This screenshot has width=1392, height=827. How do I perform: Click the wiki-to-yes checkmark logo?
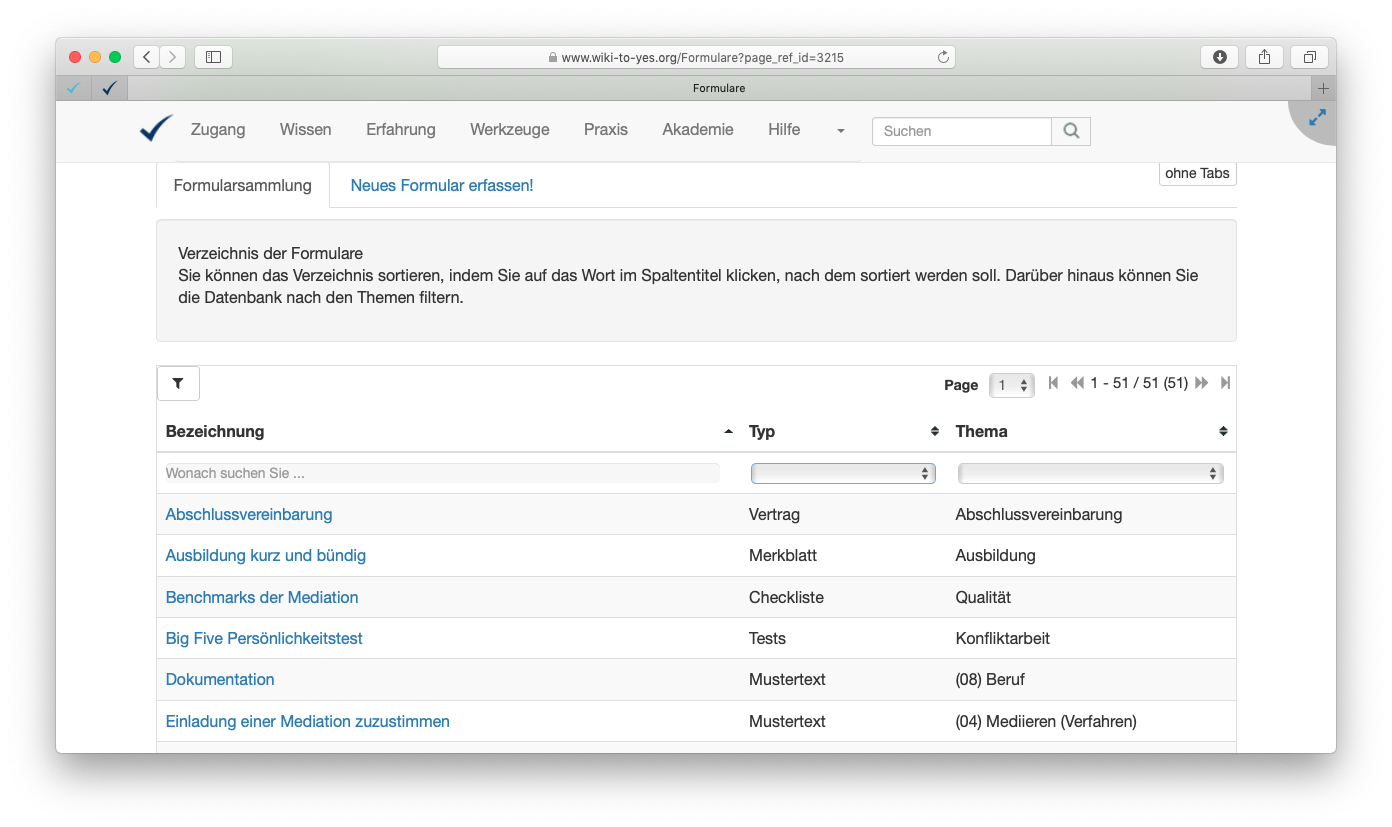pos(156,129)
